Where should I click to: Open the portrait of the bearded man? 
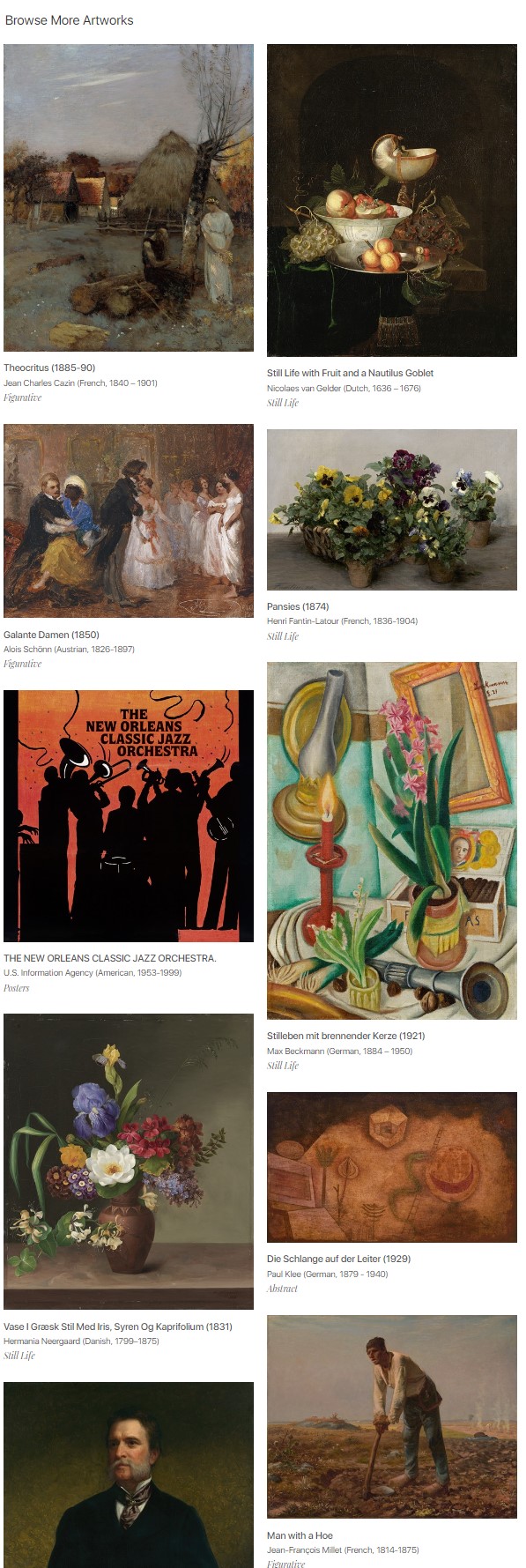pos(129,1475)
